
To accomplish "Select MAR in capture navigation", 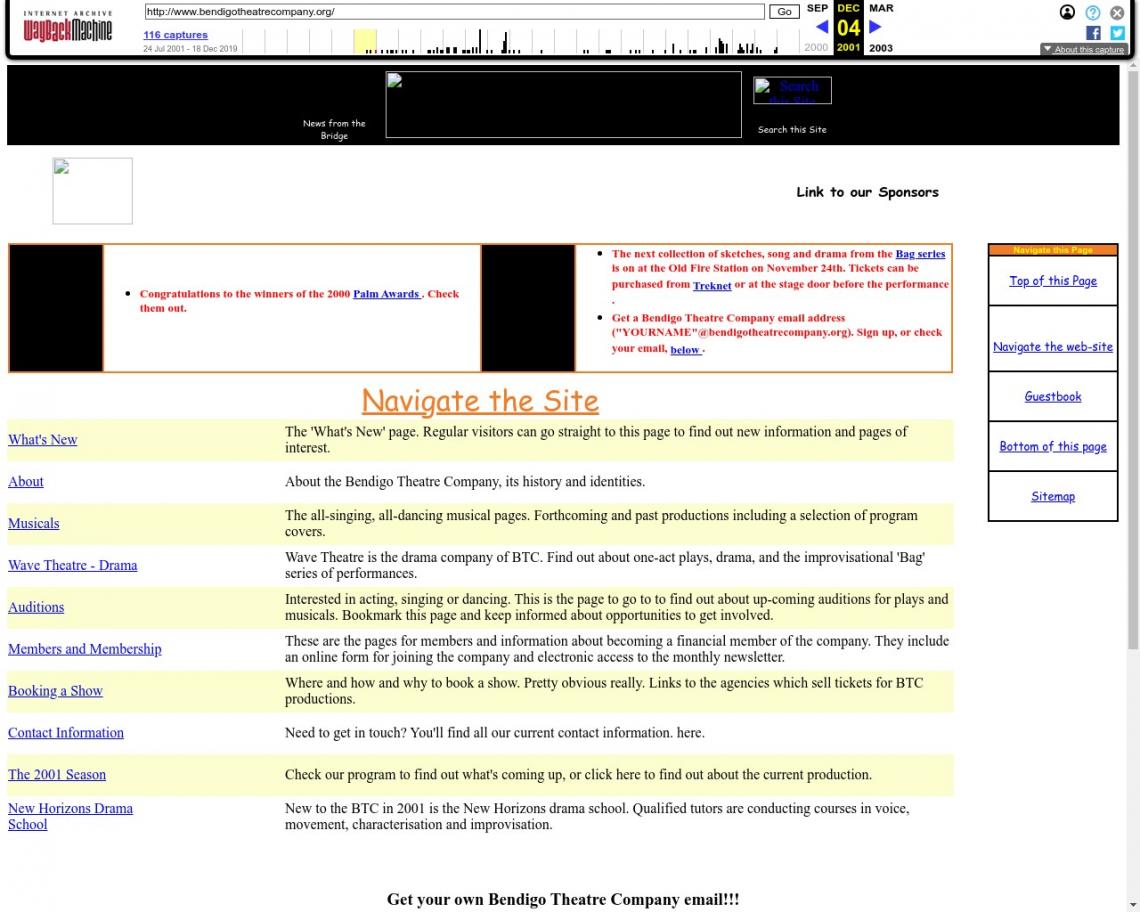I will [881, 8].
